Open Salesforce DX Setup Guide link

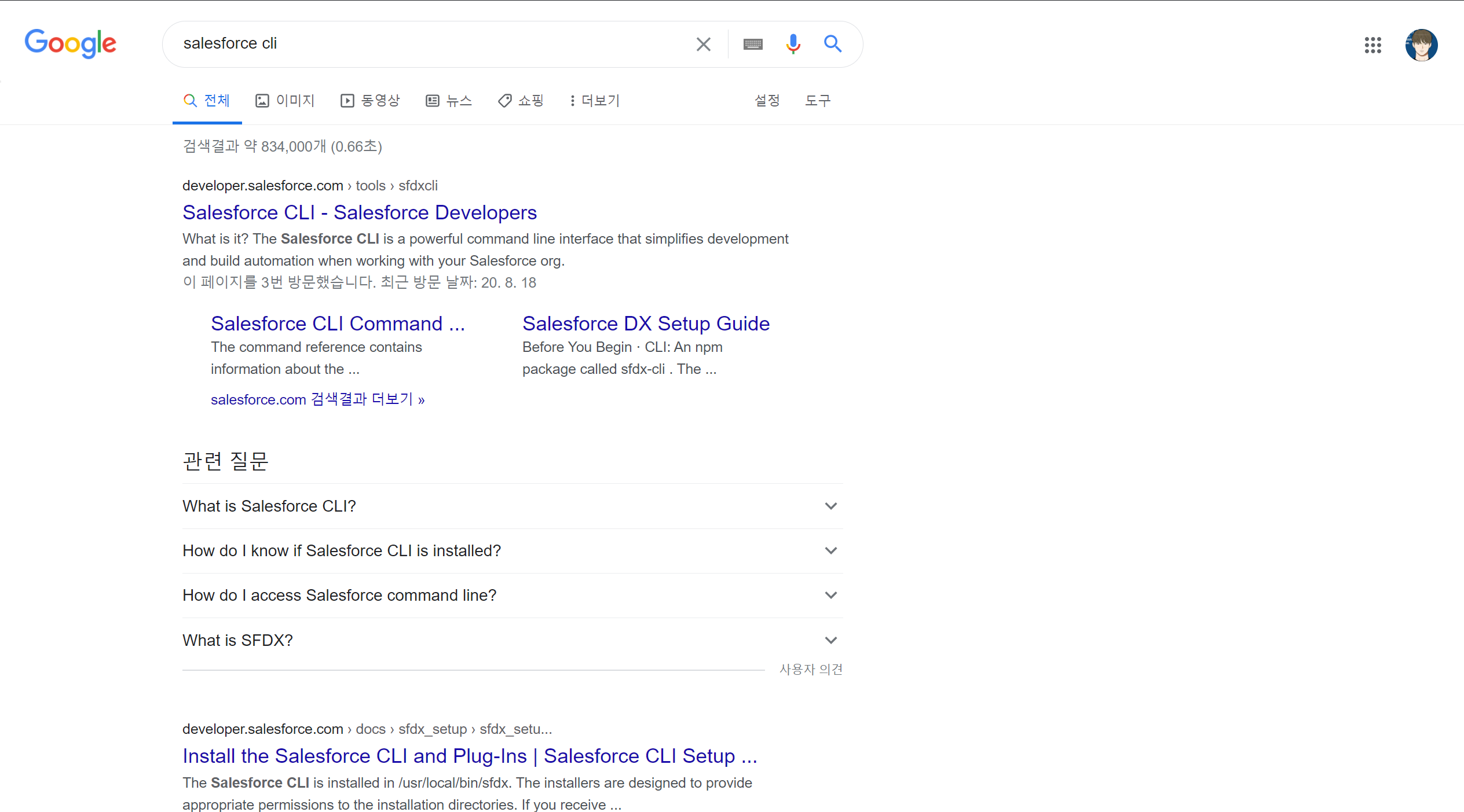(x=646, y=324)
